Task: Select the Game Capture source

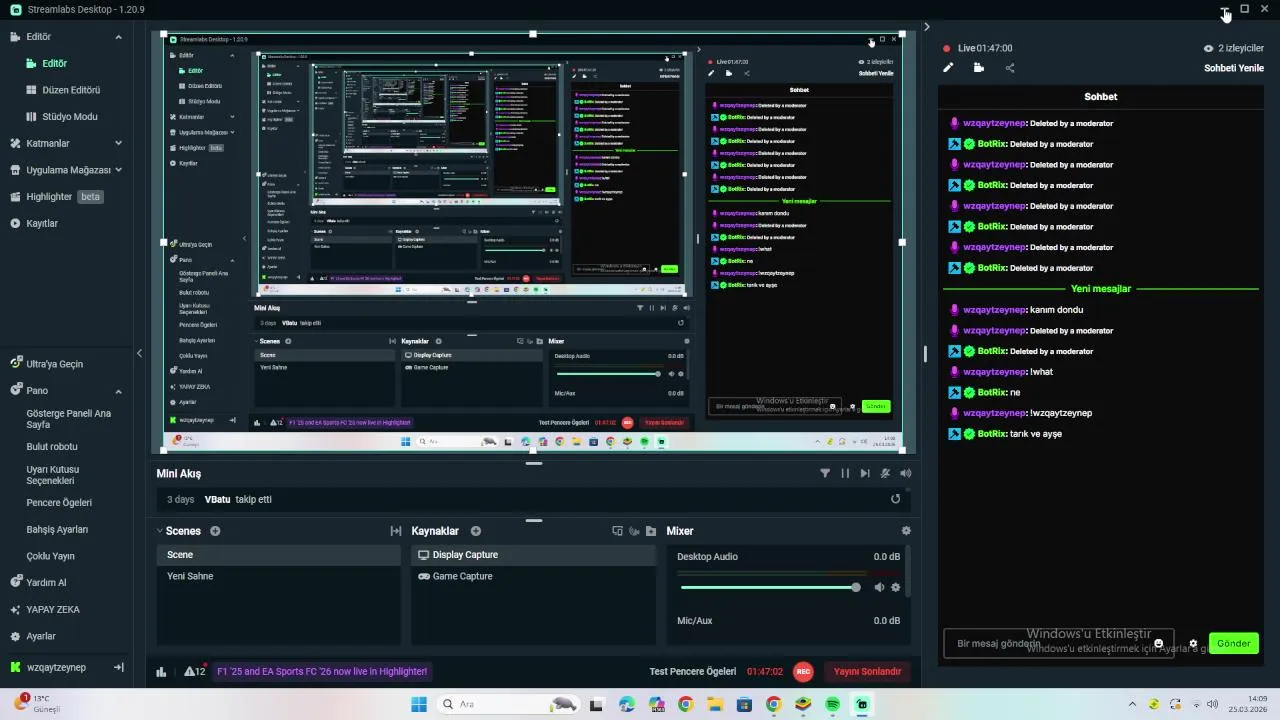Action: (533, 576)
